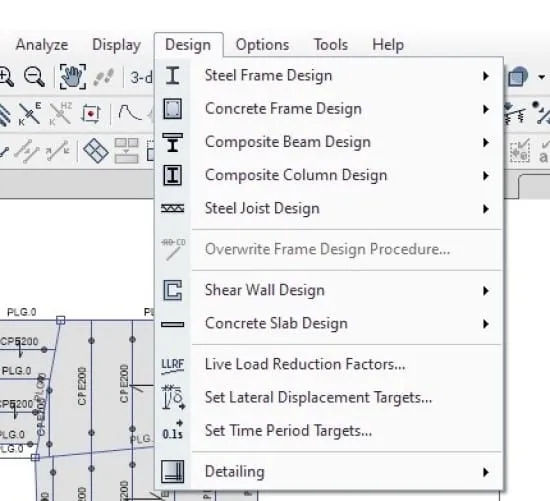Expand Detailing submenu arrow
This screenshot has height=501, width=550.
click(x=486, y=472)
